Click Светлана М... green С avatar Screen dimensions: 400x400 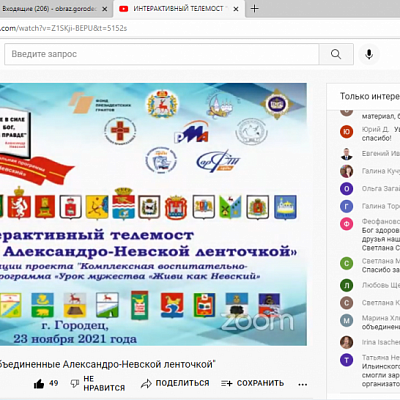346,264
